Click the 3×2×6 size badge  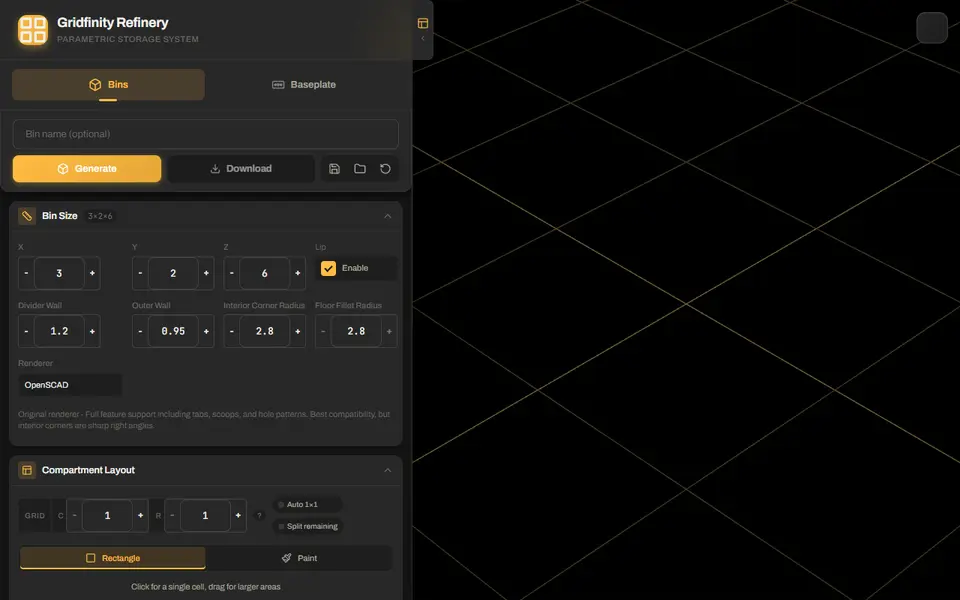point(100,216)
